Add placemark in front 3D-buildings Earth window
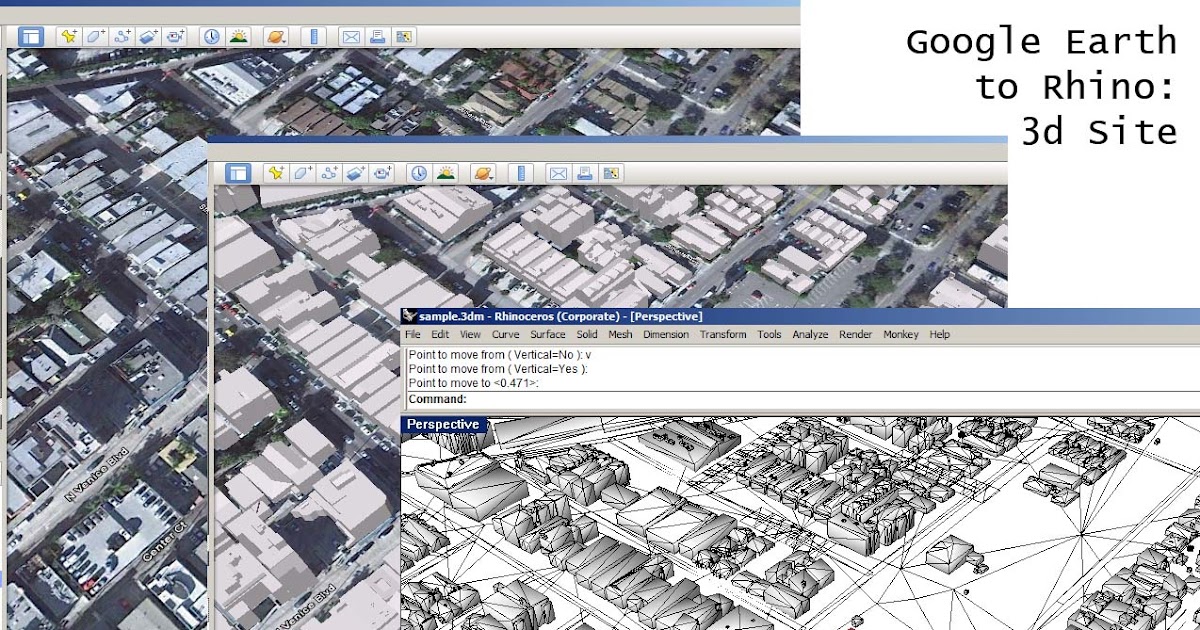Viewport: 1200px width, 630px height. pyautogui.click(x=275, y=173)
